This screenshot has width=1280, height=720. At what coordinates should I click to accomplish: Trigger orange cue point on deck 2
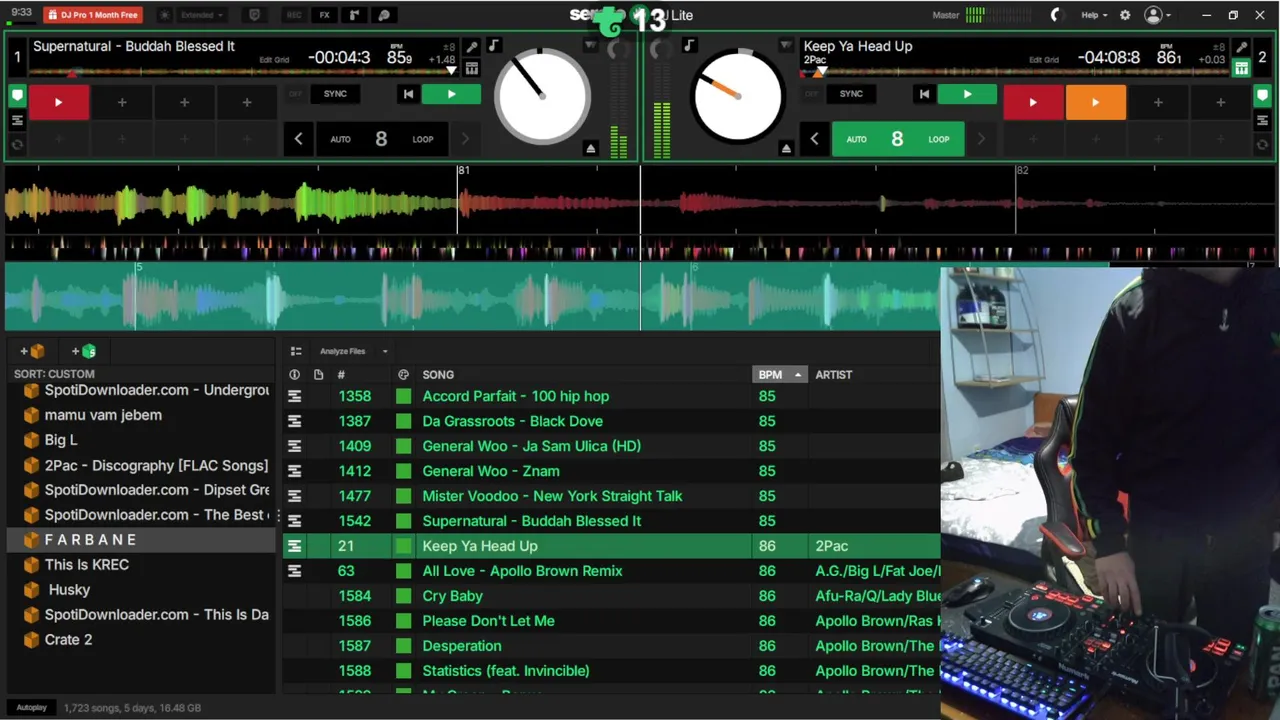(1095, 102)
